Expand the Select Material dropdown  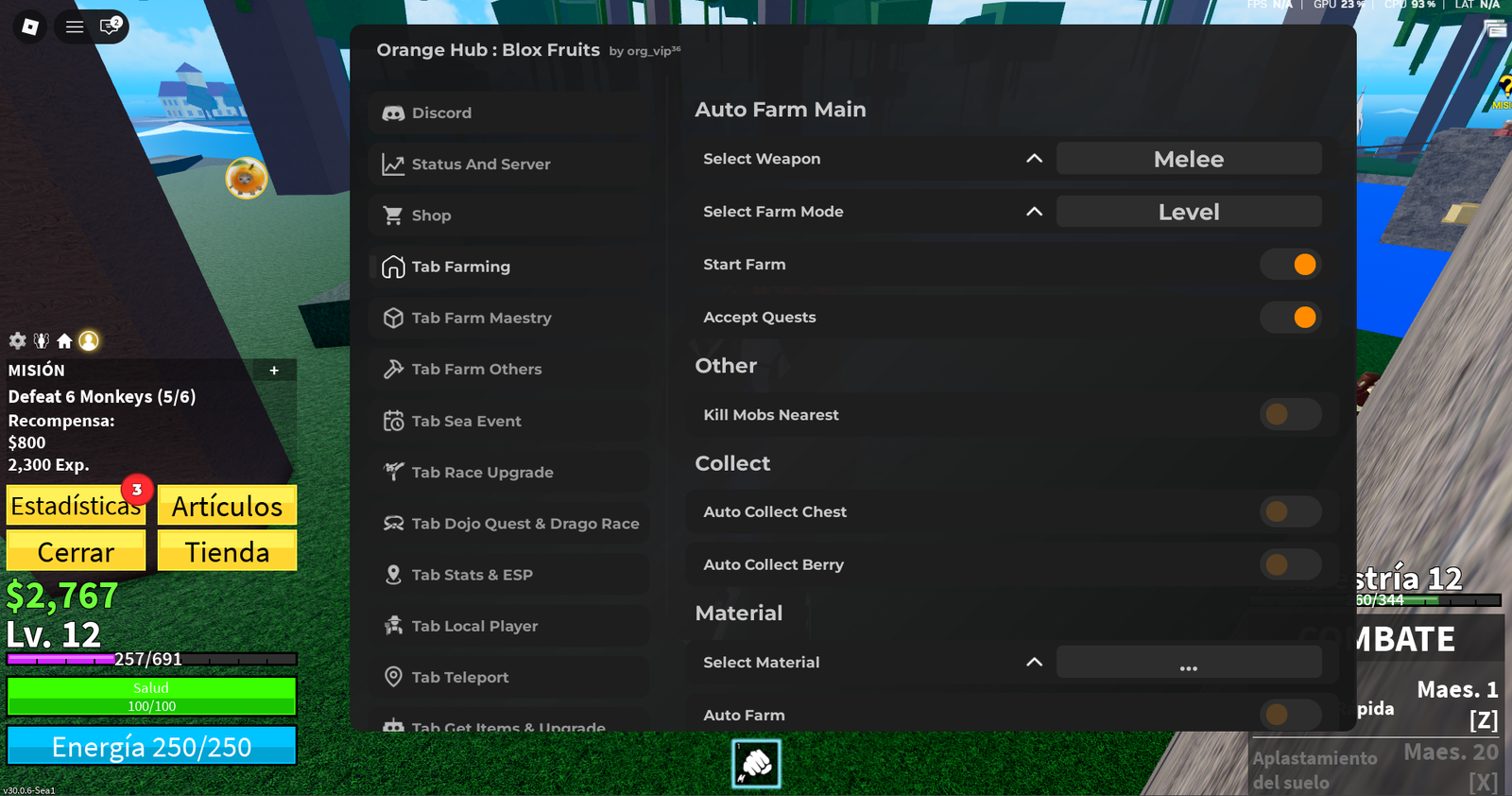tap(1034, 663)
